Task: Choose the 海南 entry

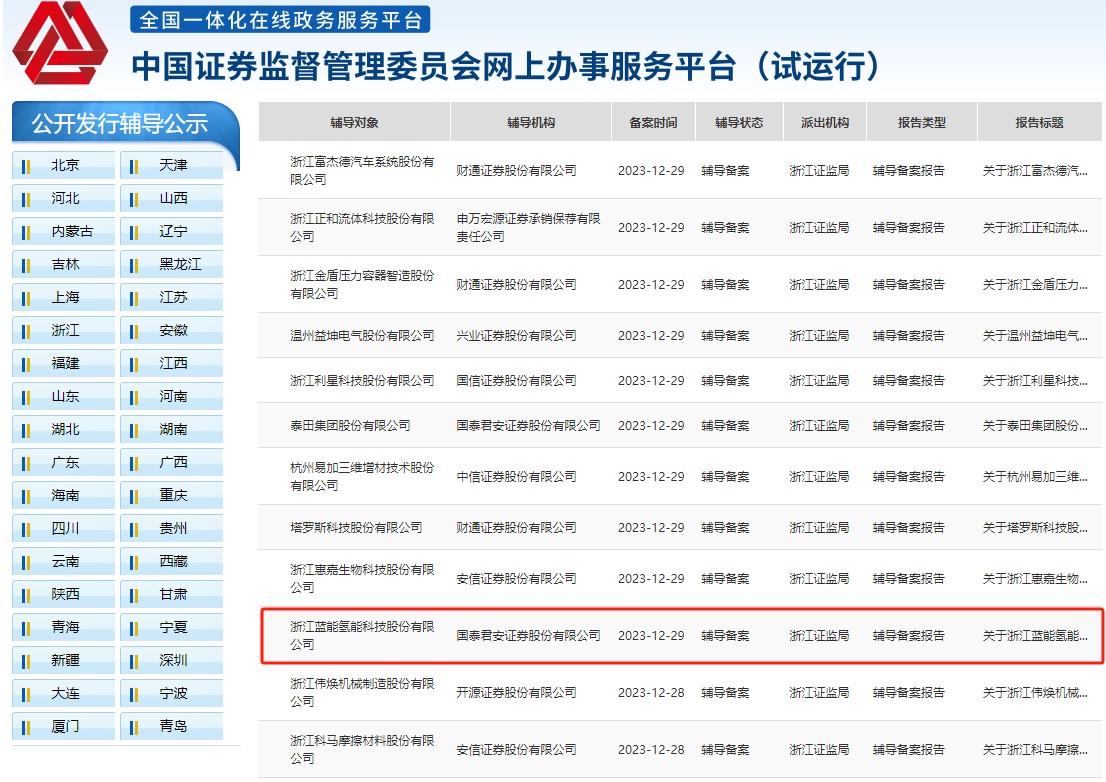Action: coord(63,496)
